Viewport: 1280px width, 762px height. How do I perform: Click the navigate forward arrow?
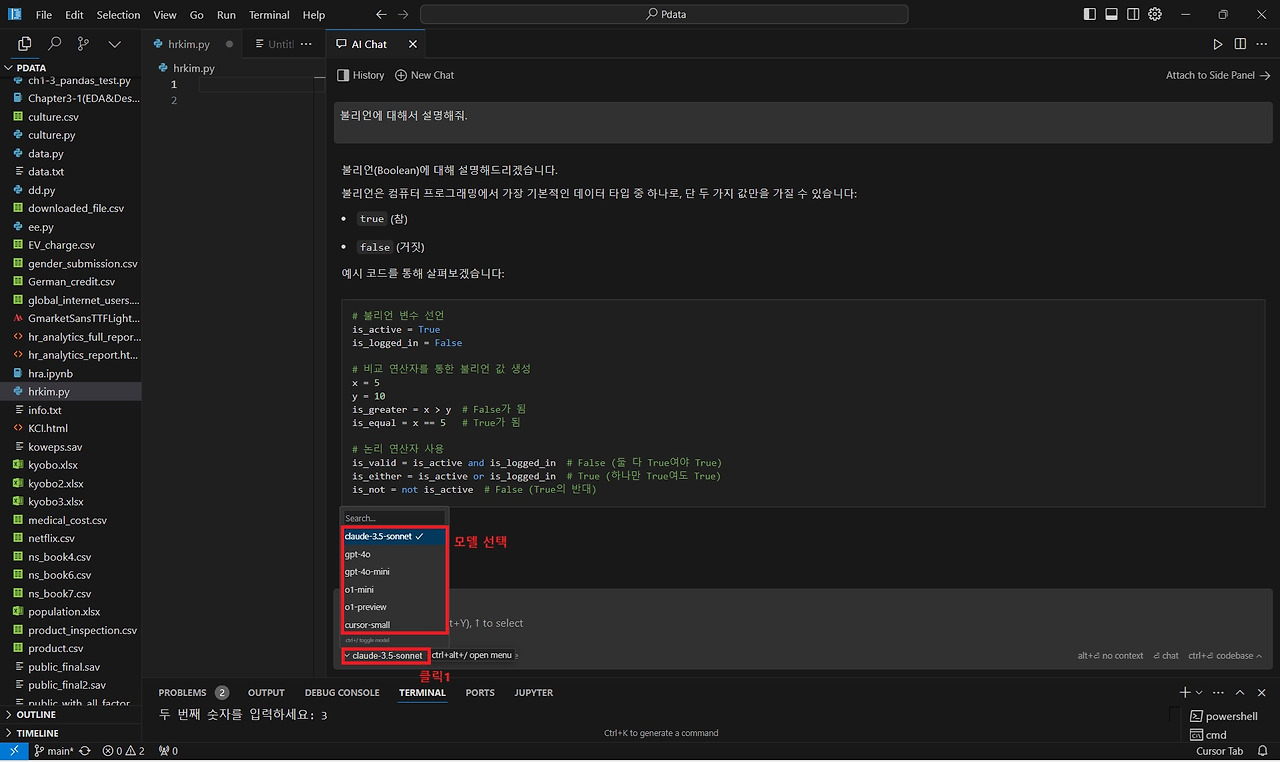[x=403, y=15]
